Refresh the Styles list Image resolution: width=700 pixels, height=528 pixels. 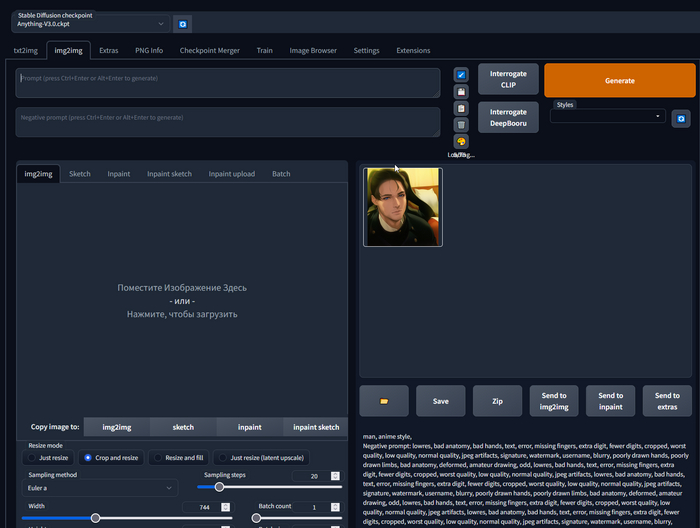coord(680,118)
